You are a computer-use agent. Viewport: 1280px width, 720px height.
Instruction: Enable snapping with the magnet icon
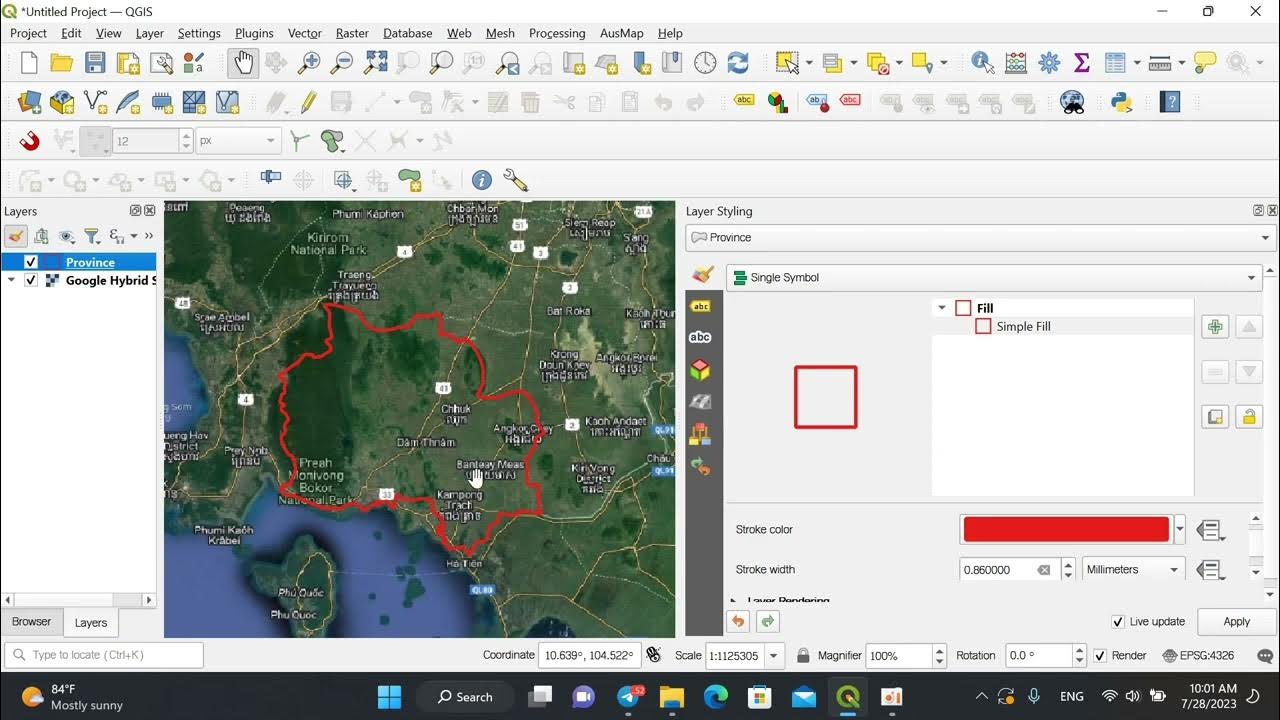(29, 141)
